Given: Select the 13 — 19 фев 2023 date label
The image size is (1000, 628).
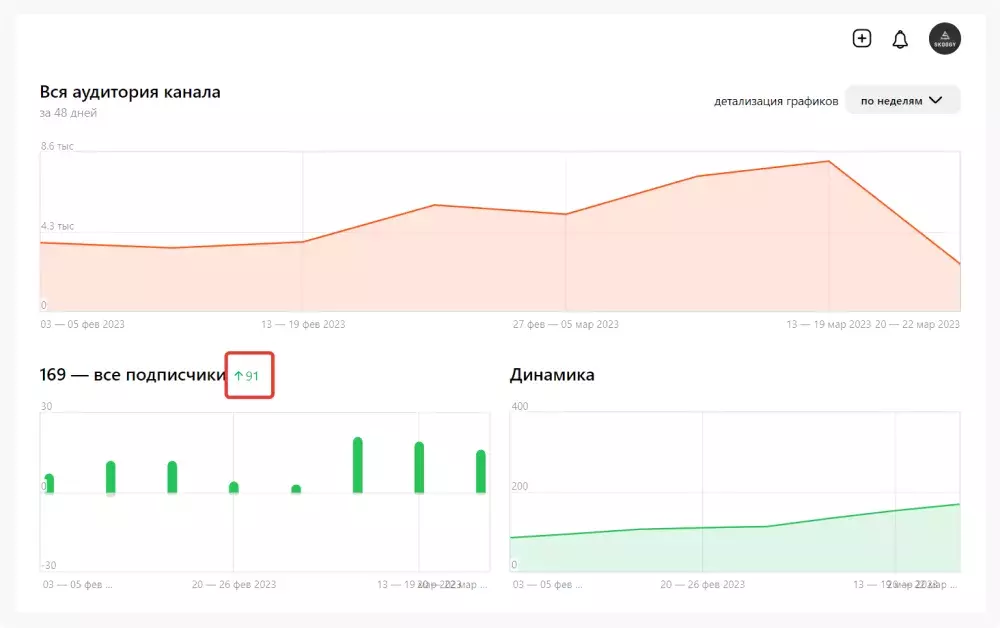Looking at the screenshot, I should pos(304,324).
